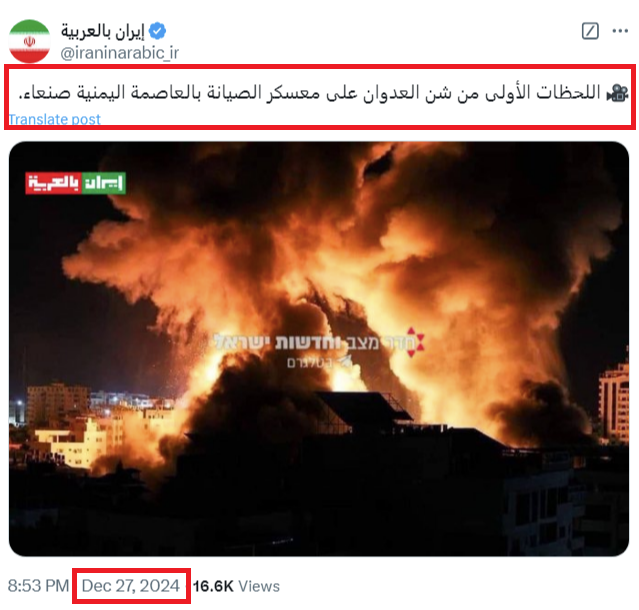Click the Translate post link

(x=55, y=119)
